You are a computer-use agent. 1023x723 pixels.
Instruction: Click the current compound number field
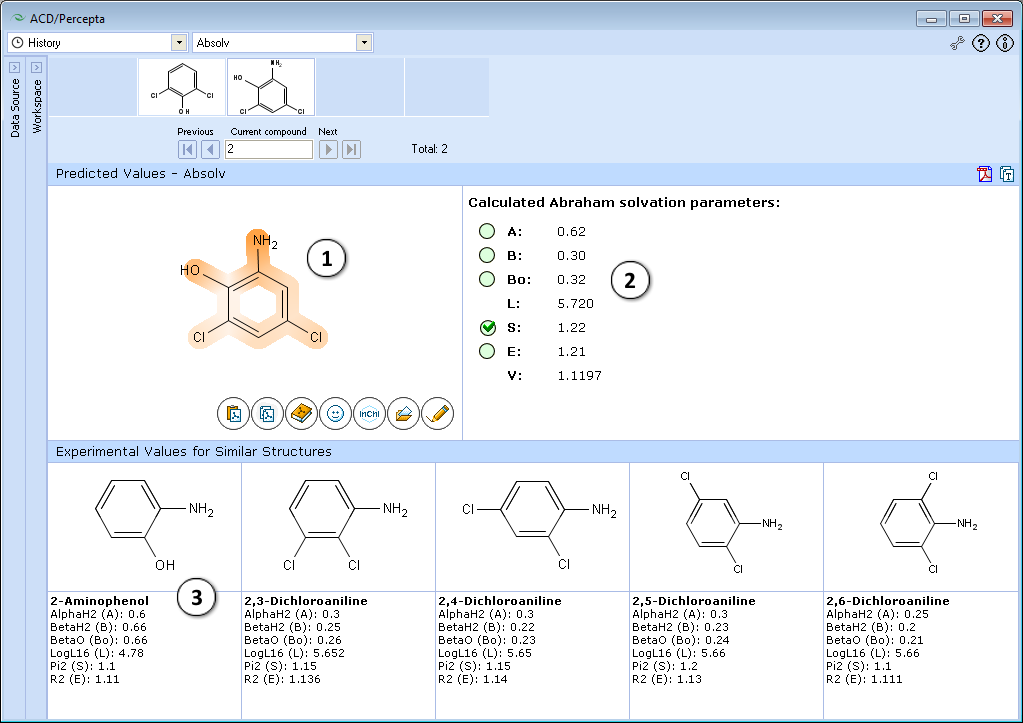(x=269, y=149)
